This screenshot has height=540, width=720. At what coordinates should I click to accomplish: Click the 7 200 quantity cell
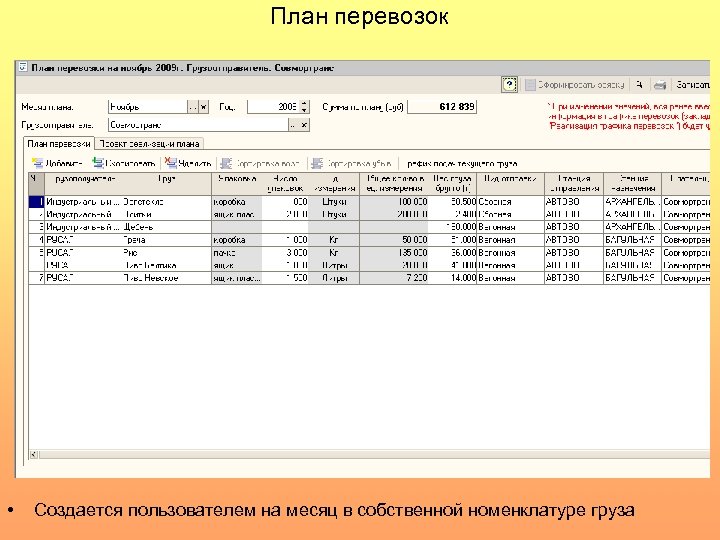tap(394, 278)
